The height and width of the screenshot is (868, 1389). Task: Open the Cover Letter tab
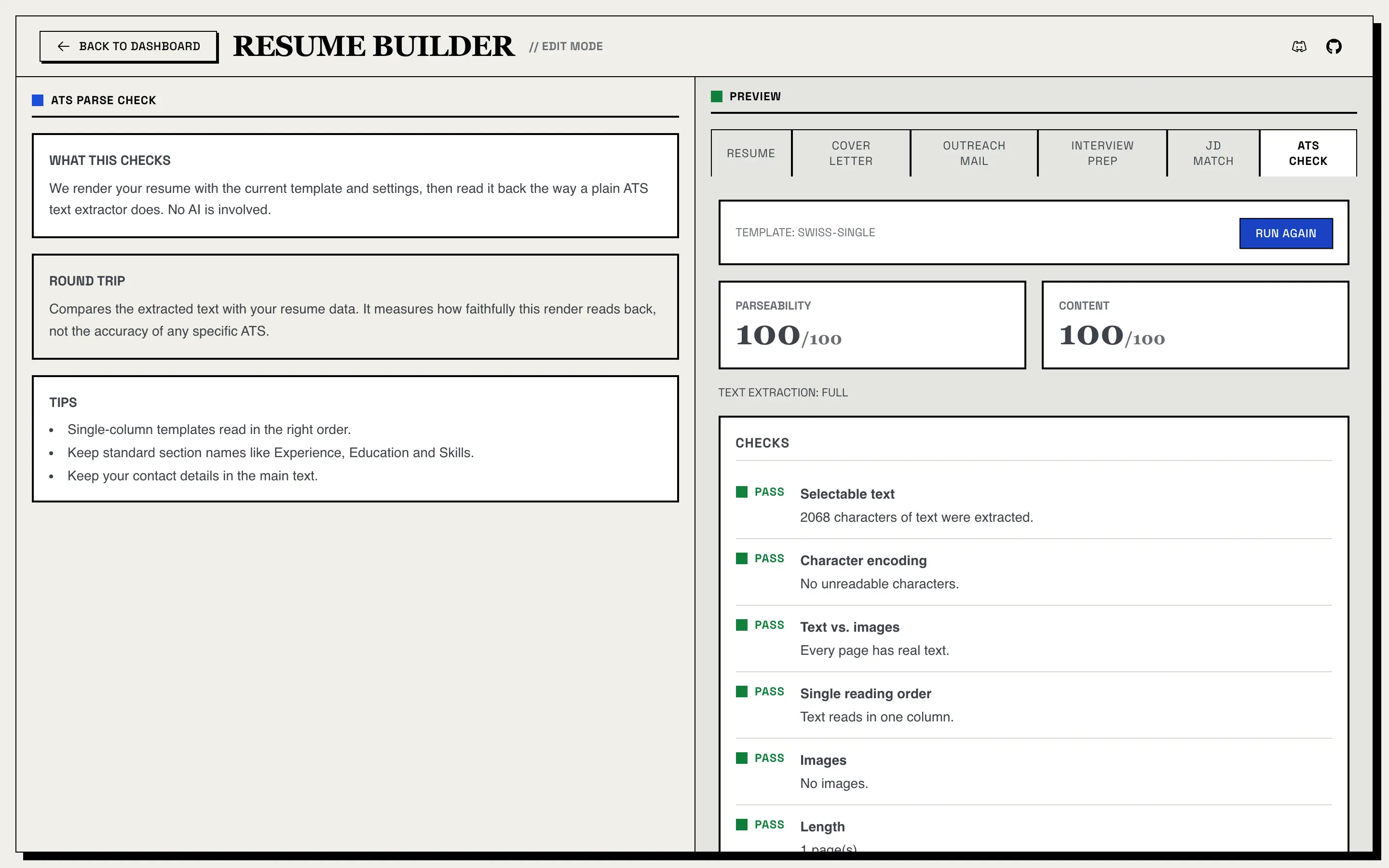coord(851,153)
